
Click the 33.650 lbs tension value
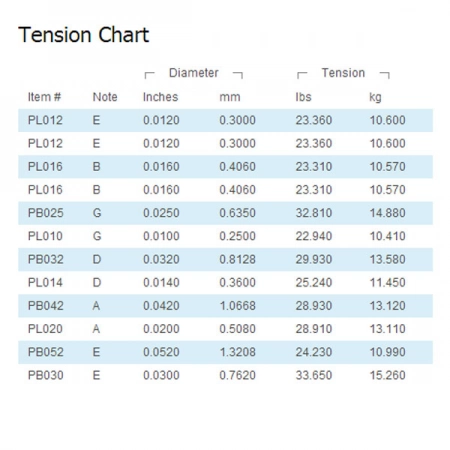point(314,375)
